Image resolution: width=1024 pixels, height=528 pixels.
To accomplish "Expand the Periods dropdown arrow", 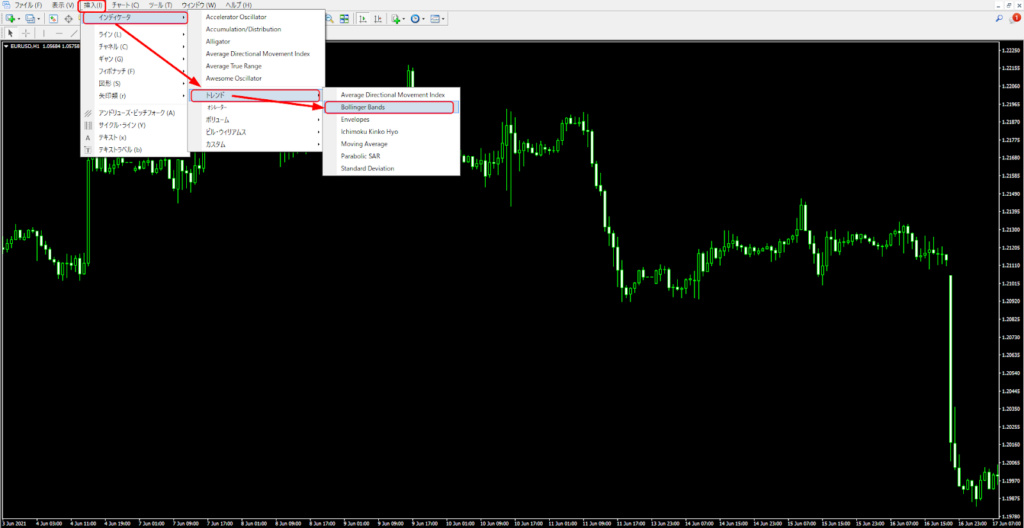I will (423, 19).
